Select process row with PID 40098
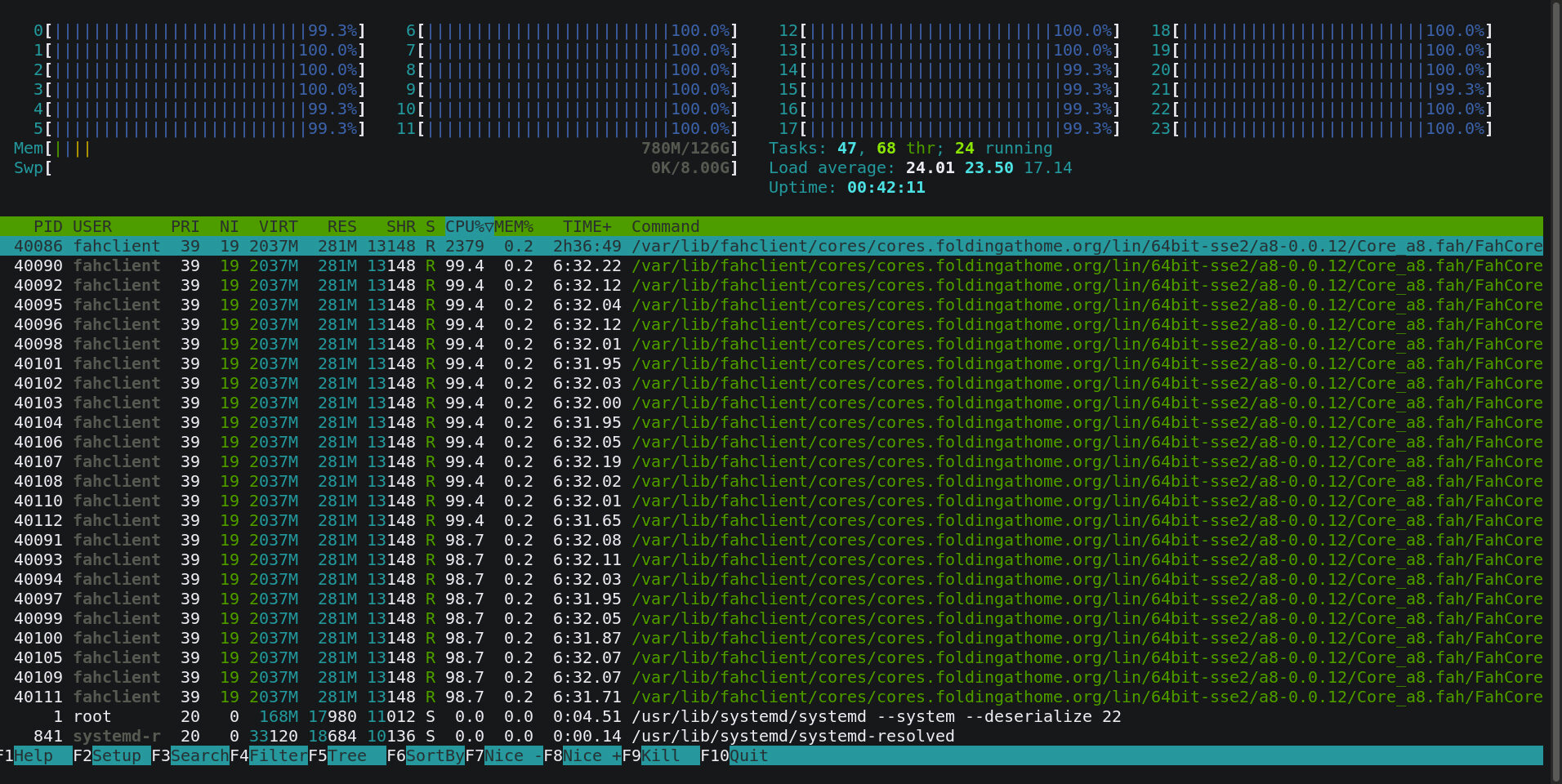This screenshot has width=1562, height=784. pyautogui.click(x=771, y=344)
